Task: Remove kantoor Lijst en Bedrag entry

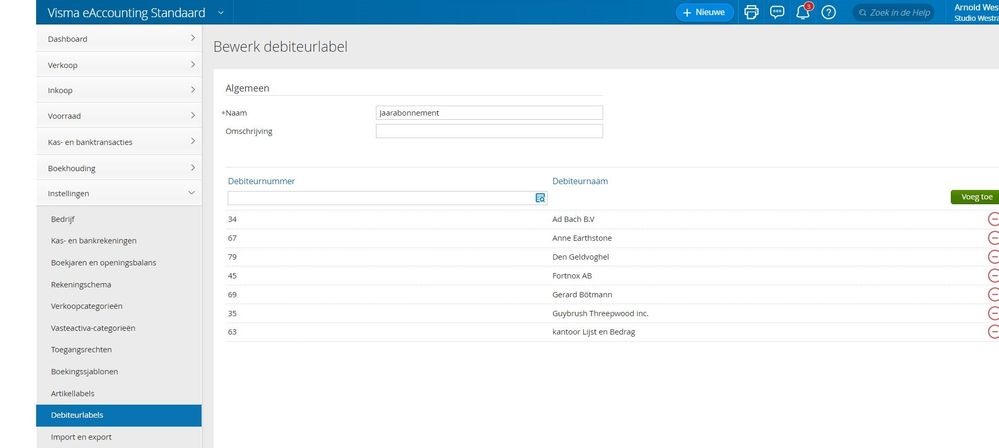Action: [993, 332]
